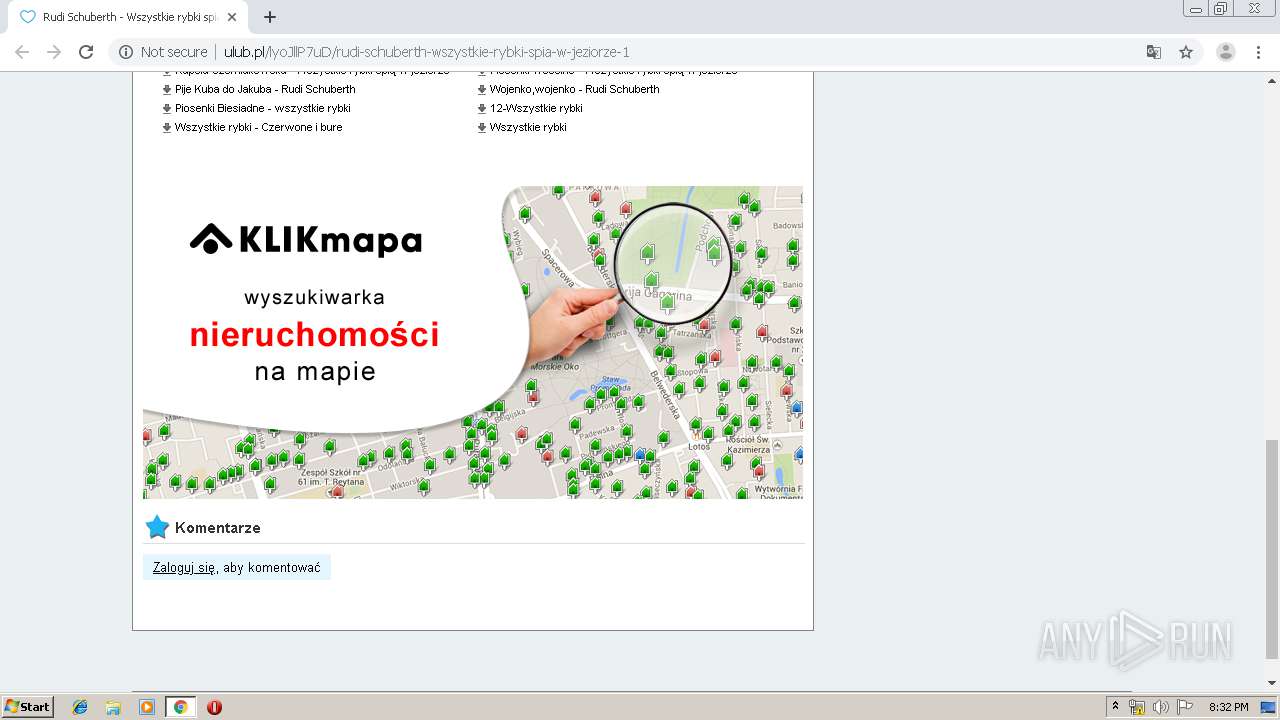Open Chrome's three-dot menu
The image size is (1280, 720).
click(1258, 52)
